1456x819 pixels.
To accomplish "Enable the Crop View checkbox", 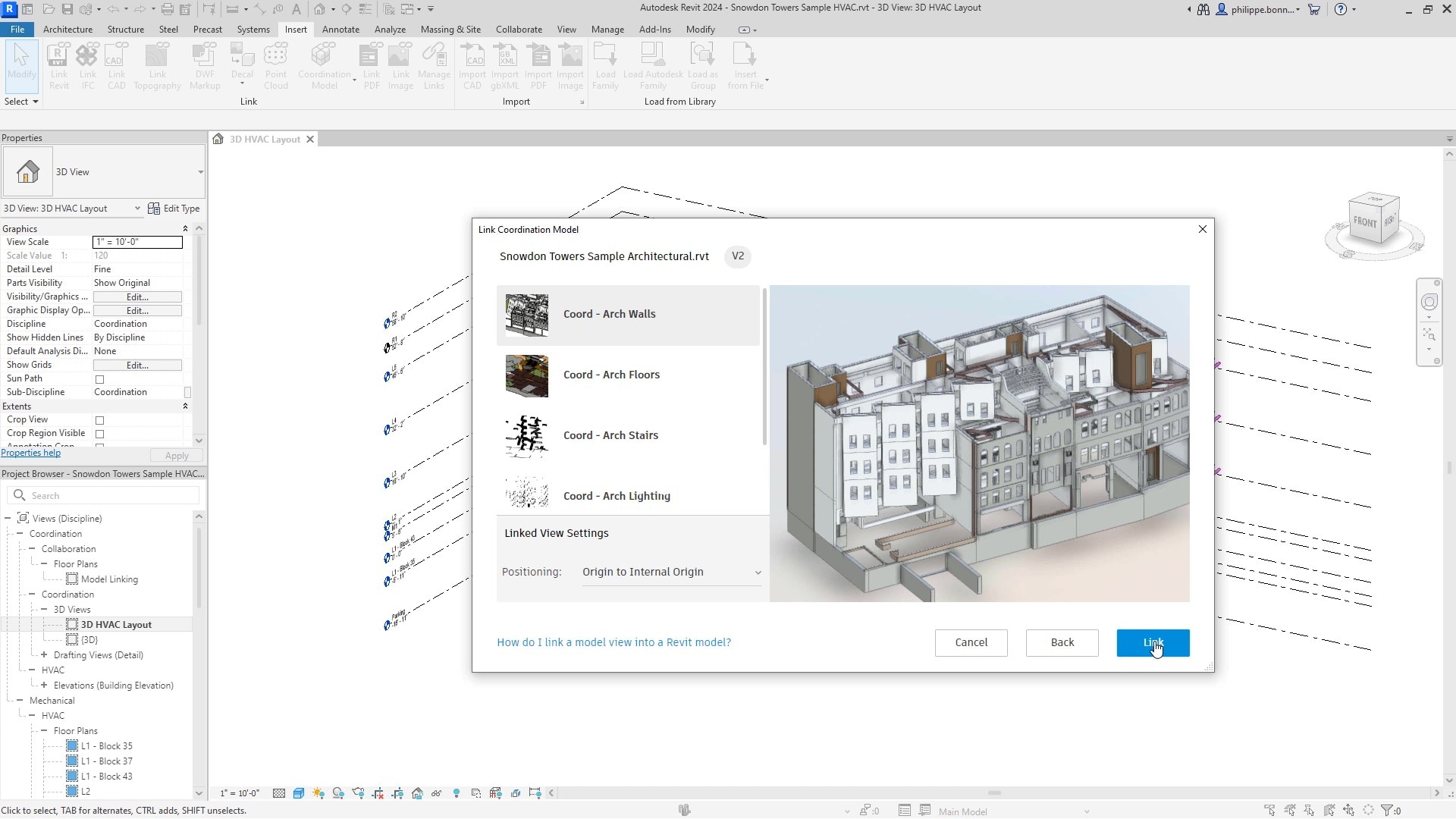I will pos(99,420).
